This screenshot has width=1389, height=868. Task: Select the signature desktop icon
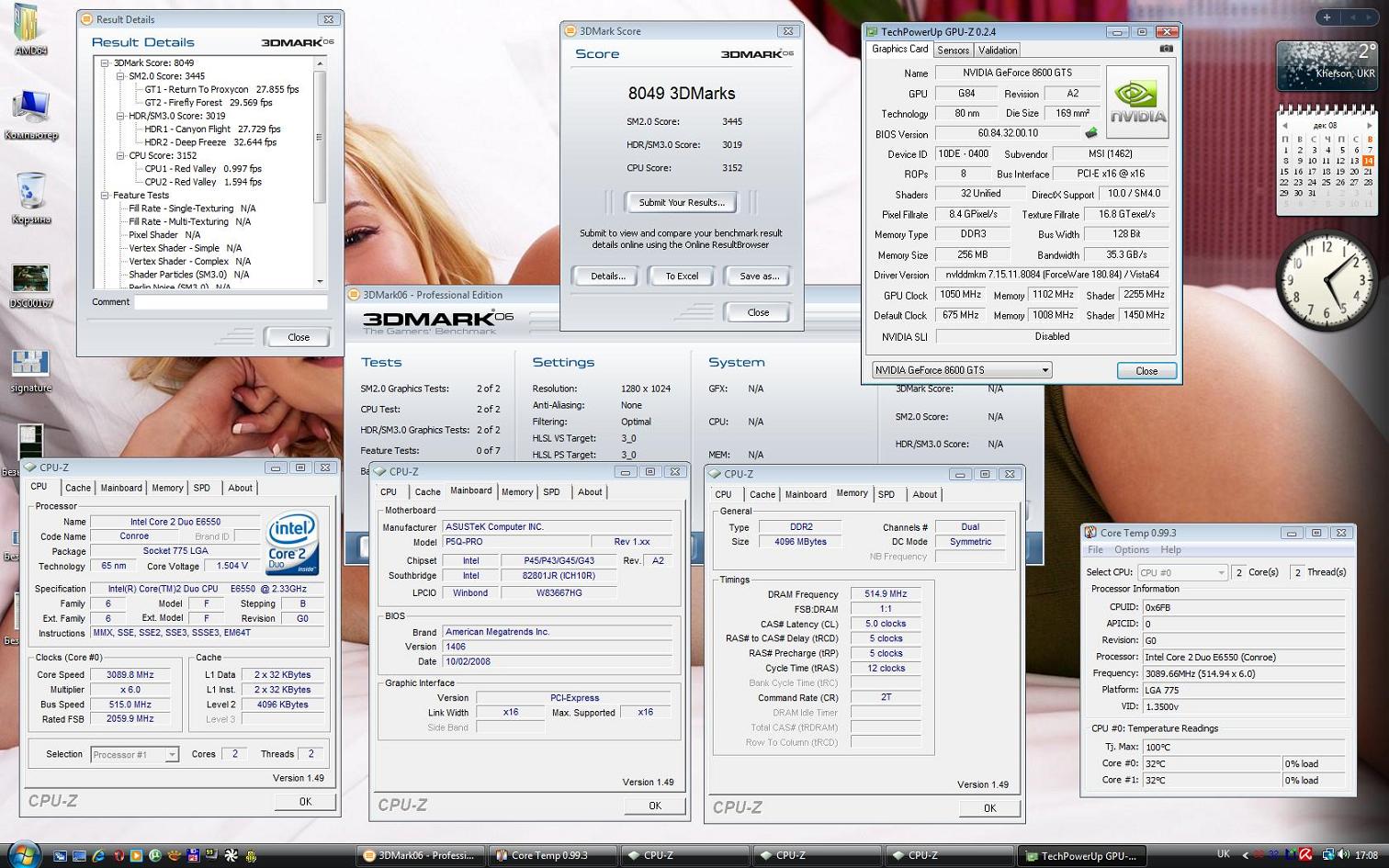pos(30,370)
